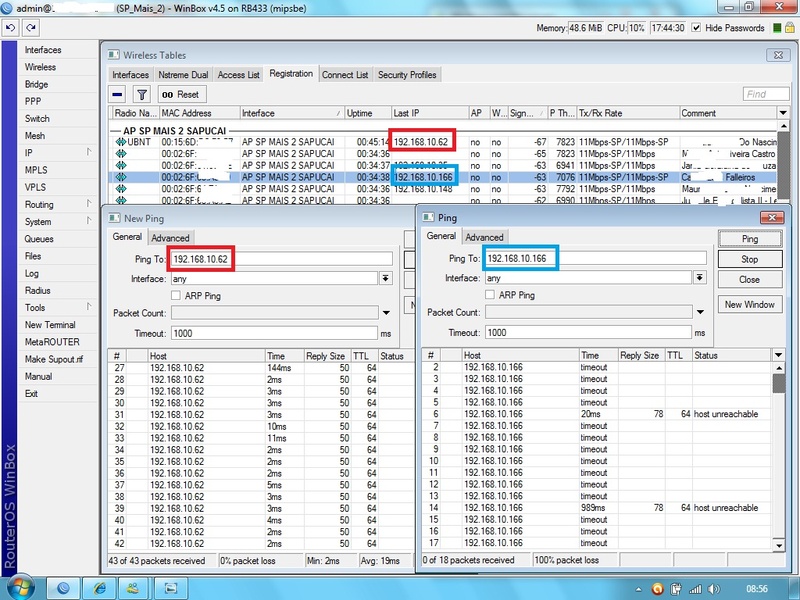Open Queues from the sidebar menu
This screenshot has width=800, height=600.
[39, 239]
